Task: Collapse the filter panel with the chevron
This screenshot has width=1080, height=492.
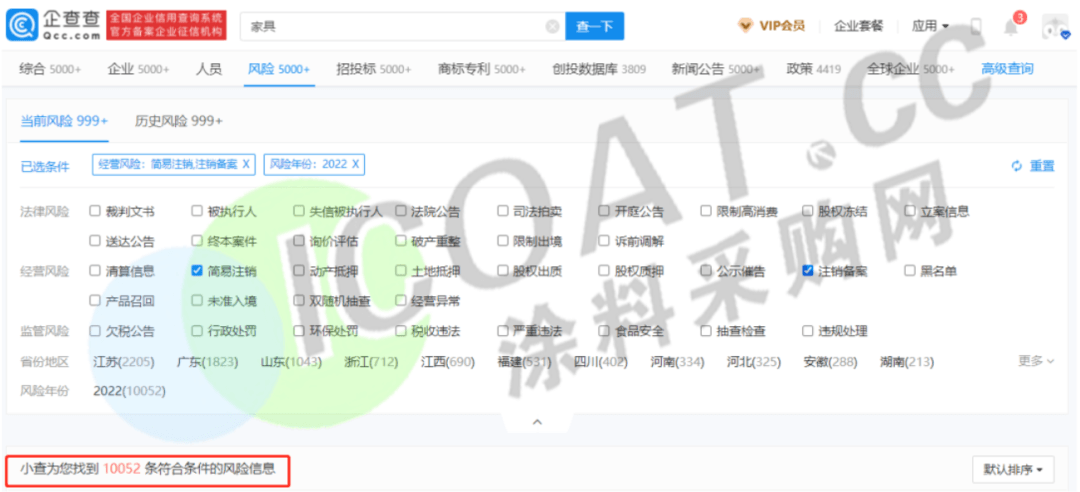Action: 537,423
